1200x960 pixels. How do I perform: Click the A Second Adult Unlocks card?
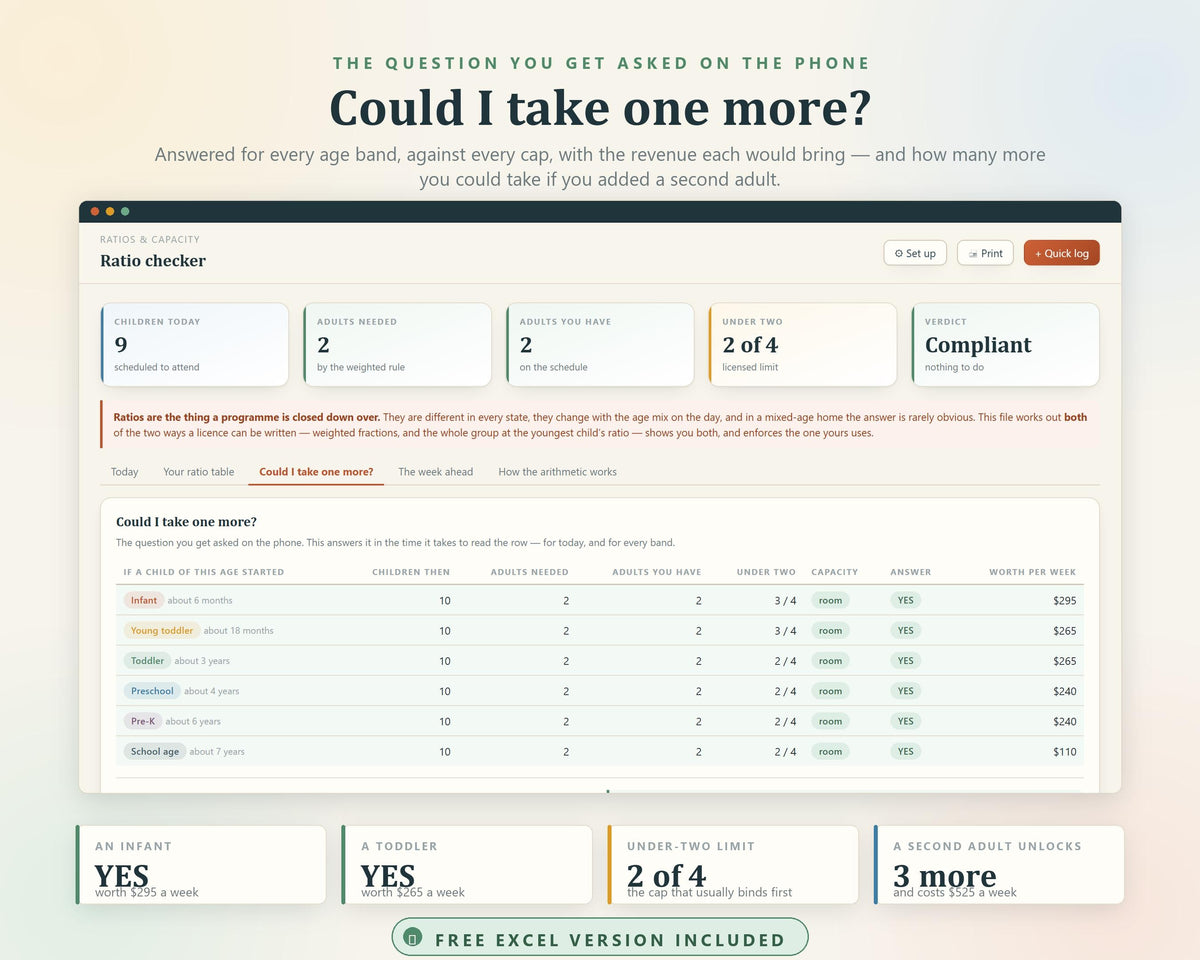point(999,865)
